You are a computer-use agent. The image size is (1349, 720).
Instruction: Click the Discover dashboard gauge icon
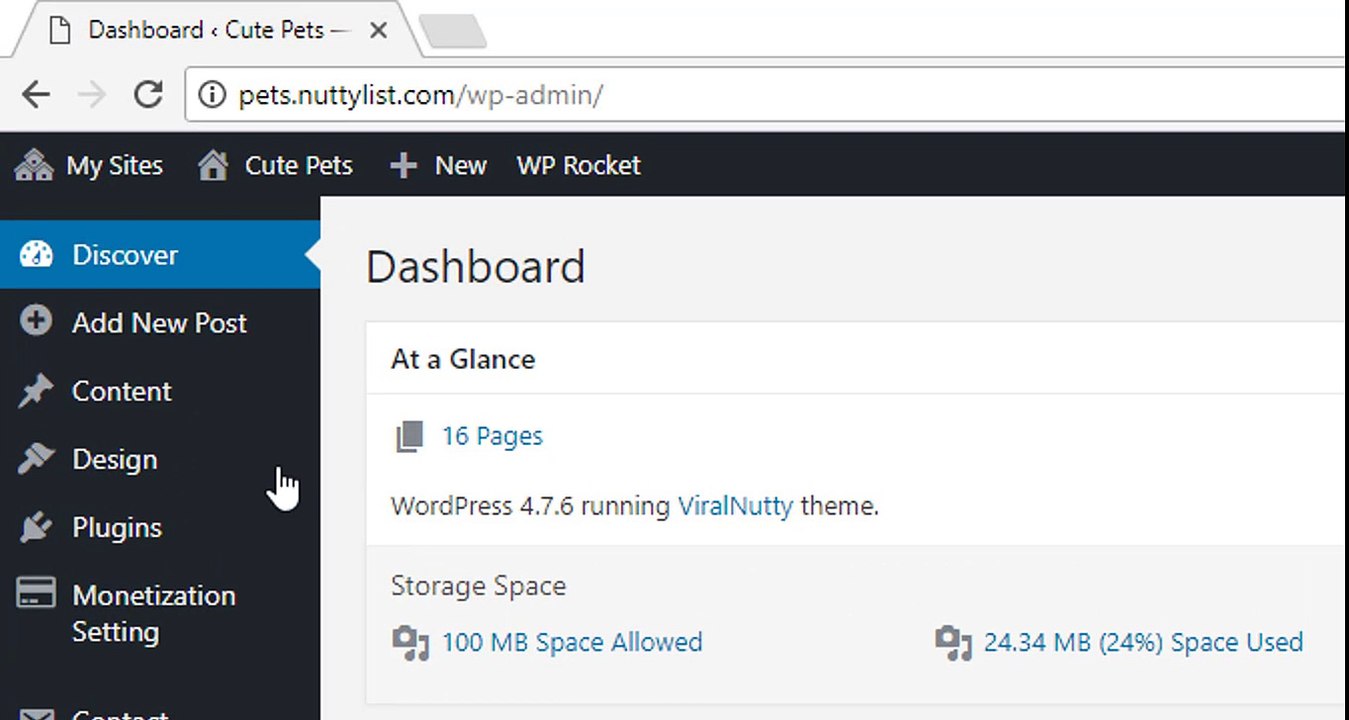pos(36,254)
